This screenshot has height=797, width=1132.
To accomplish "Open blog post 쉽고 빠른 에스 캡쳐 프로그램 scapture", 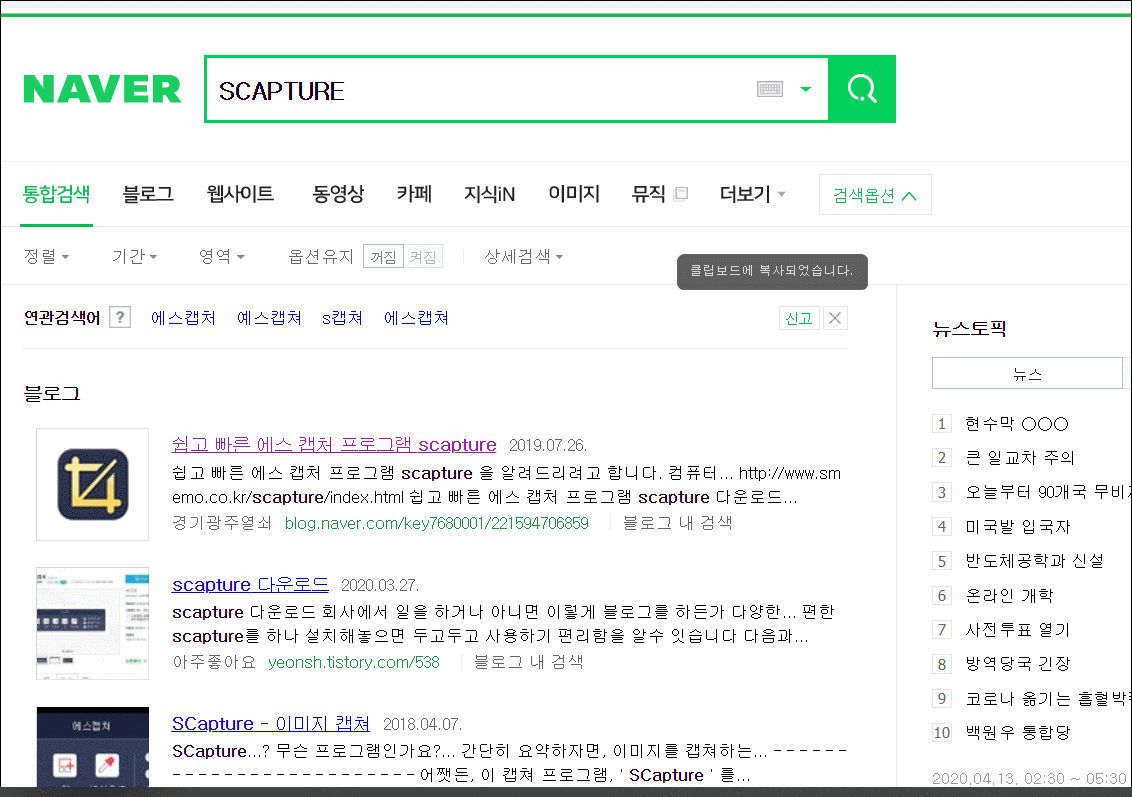I will point(334,445).
